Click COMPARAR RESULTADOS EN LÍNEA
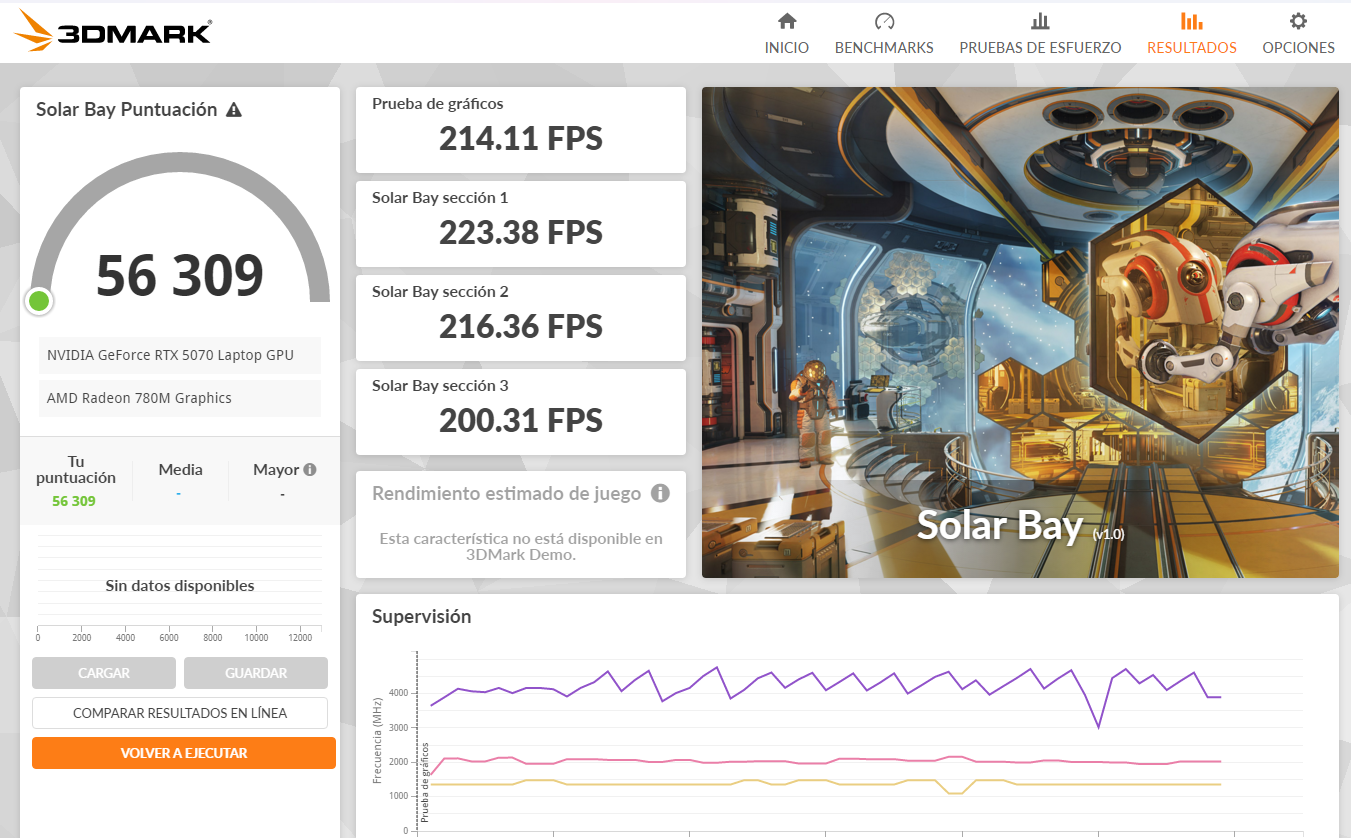Image resolution: width=1351 pixels, height=838 pixels. [180, 713]
